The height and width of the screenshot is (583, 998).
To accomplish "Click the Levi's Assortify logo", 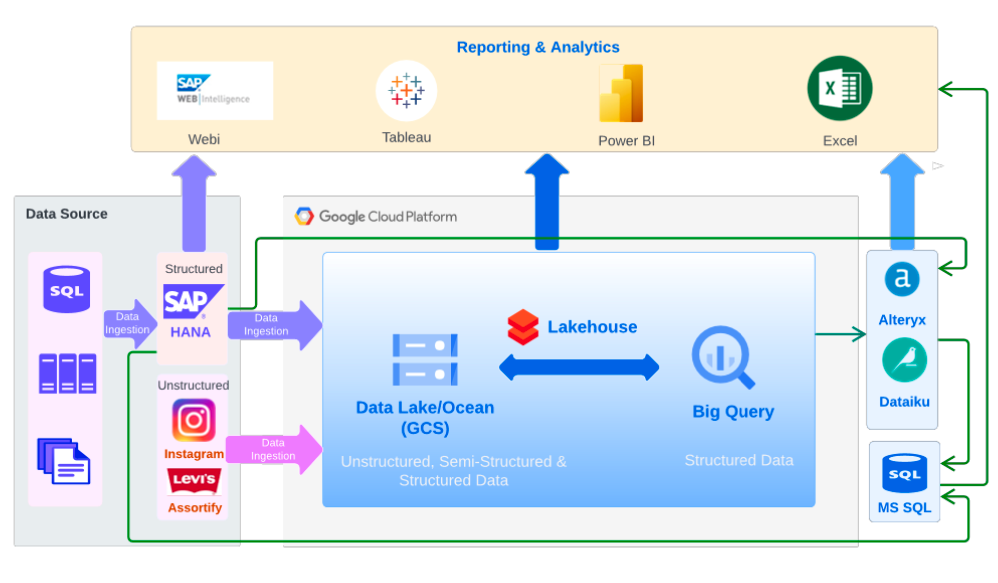I will (x=193, y=481).
